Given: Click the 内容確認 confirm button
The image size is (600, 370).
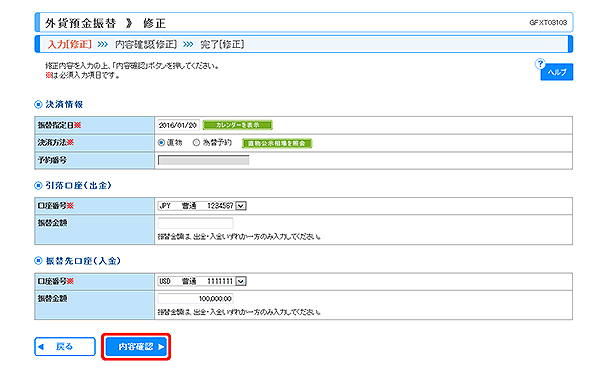Looking at the screenshot, I should 136,347.
